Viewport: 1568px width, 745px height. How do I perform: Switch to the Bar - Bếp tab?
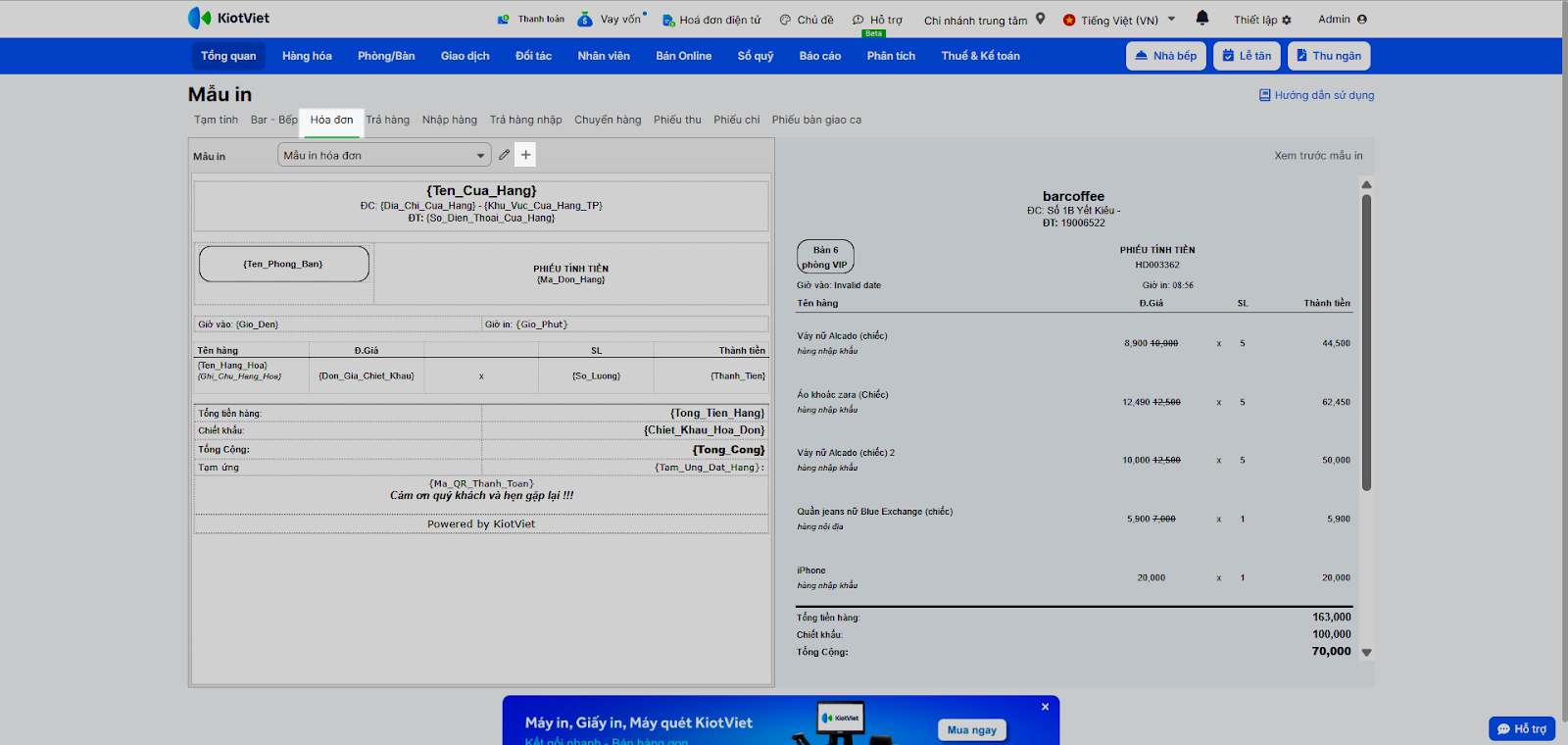(274, 120)
